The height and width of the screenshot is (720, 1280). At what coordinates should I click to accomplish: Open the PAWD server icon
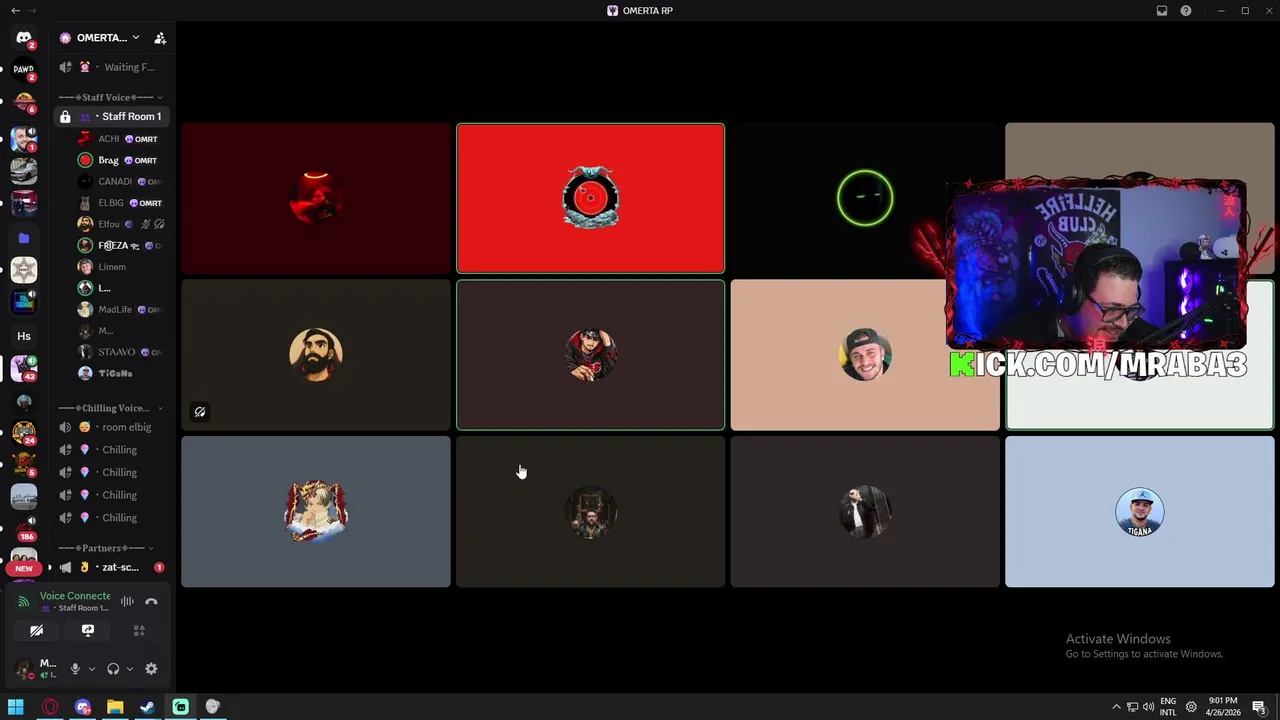coord(24,70)
